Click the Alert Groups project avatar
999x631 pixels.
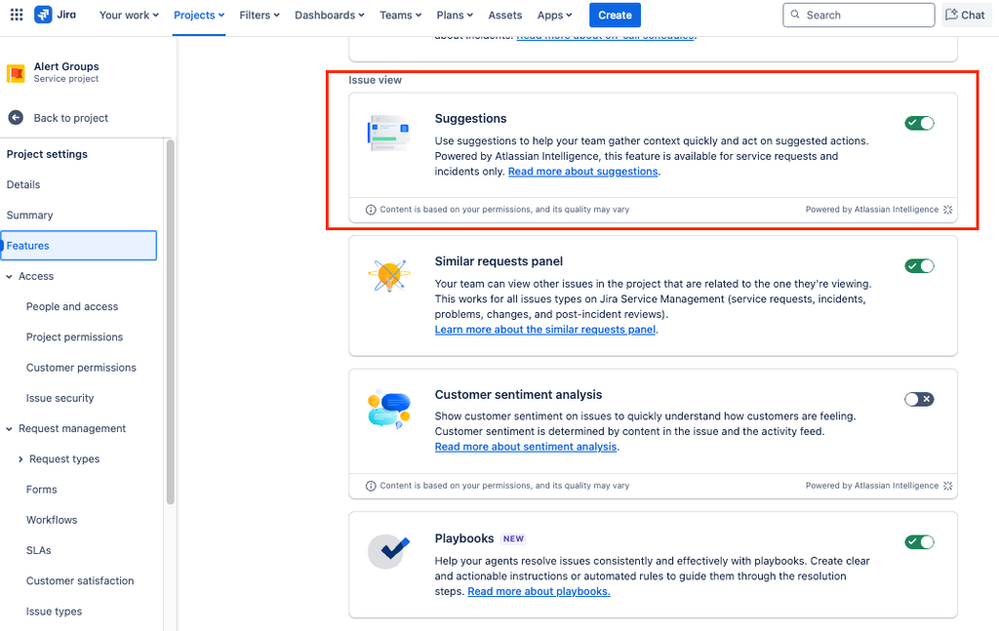tap(16, 73)
